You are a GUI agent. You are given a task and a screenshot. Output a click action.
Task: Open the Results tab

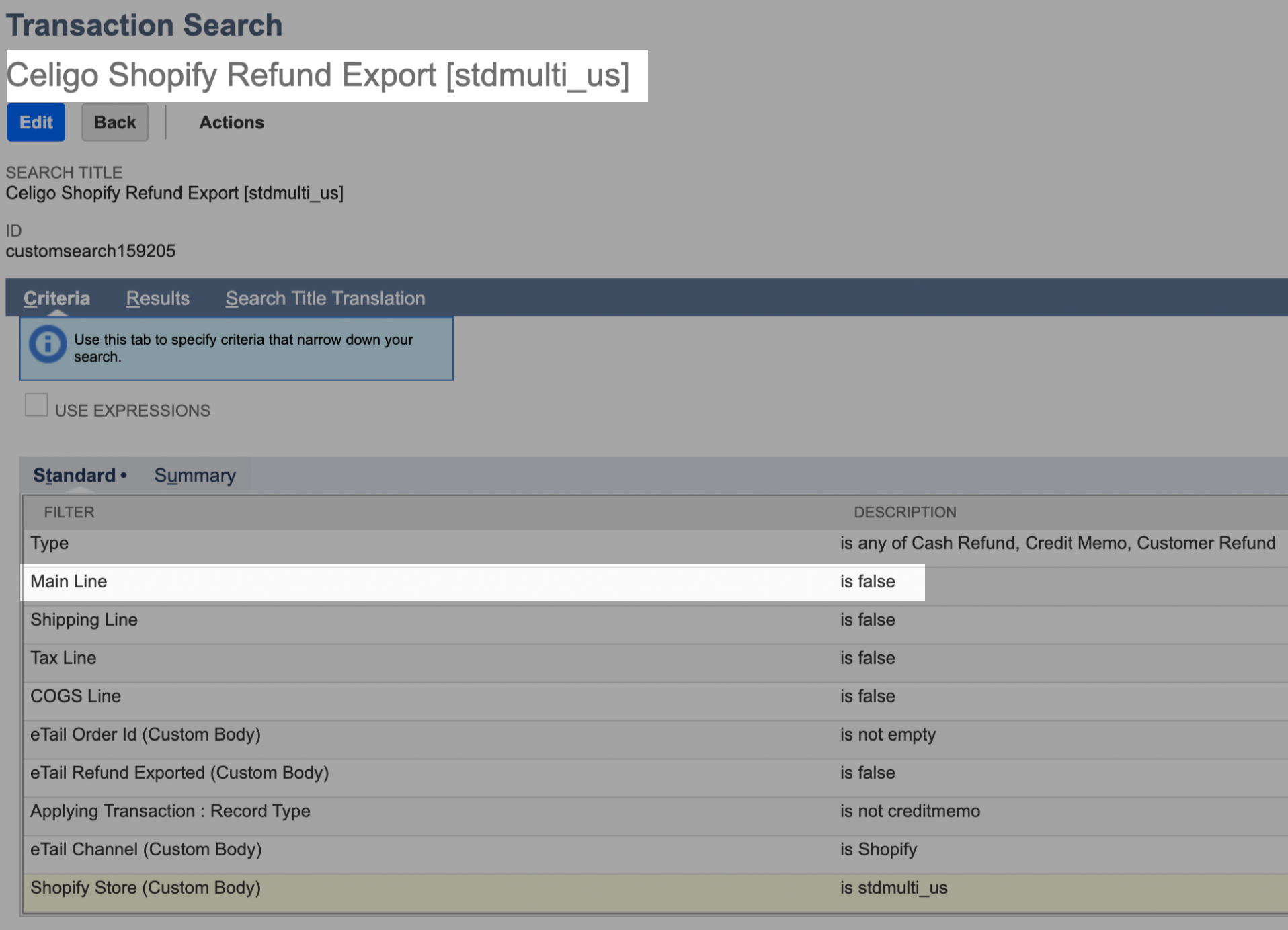pos(157,298)
